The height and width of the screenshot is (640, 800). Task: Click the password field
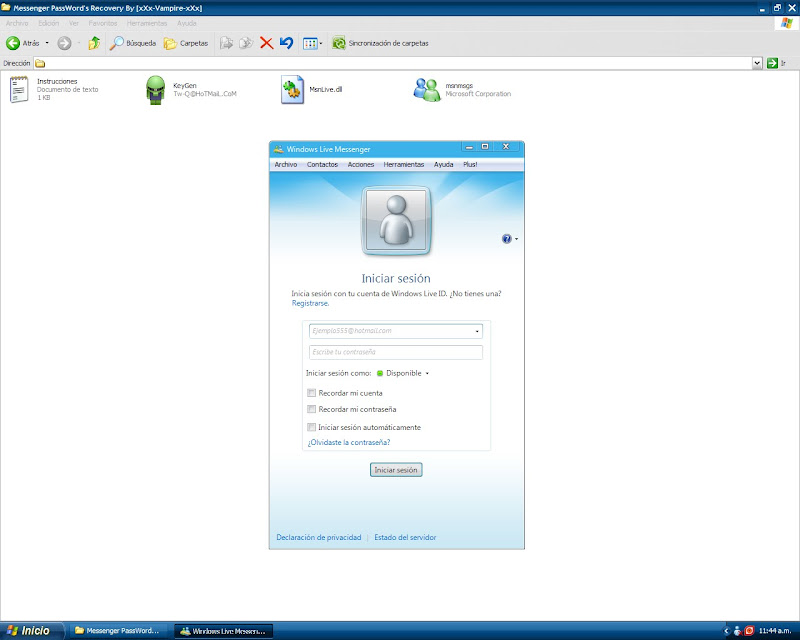(x=395, y=352)
